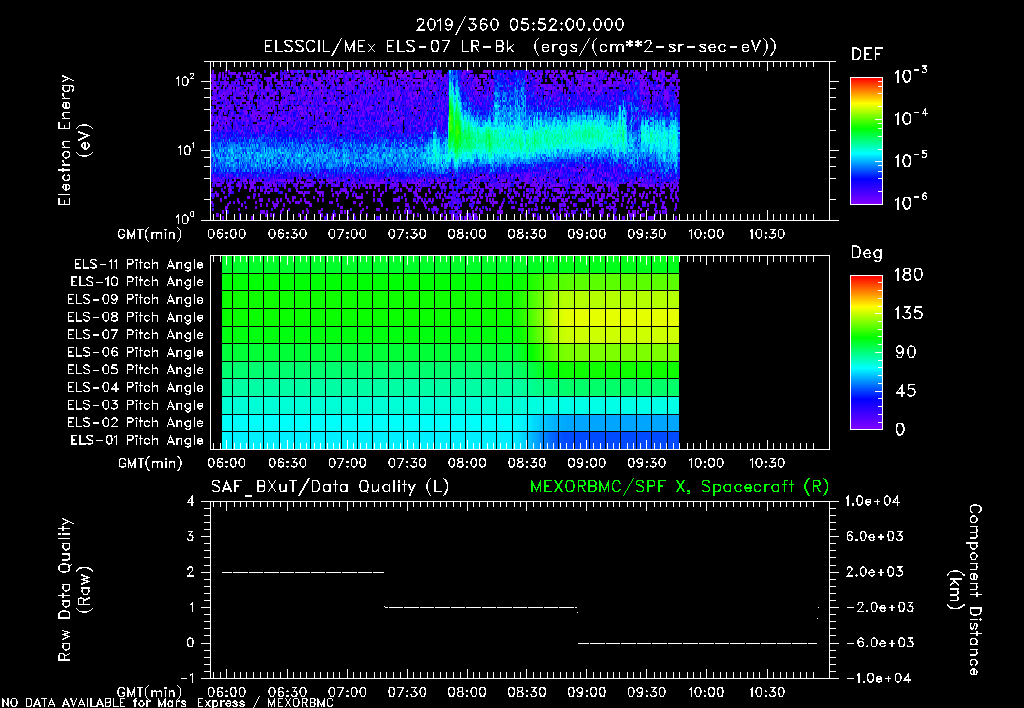Click the 45 degree scale value
The width and height of the screenshot is (1024, 708).
(x=906, y=391)
